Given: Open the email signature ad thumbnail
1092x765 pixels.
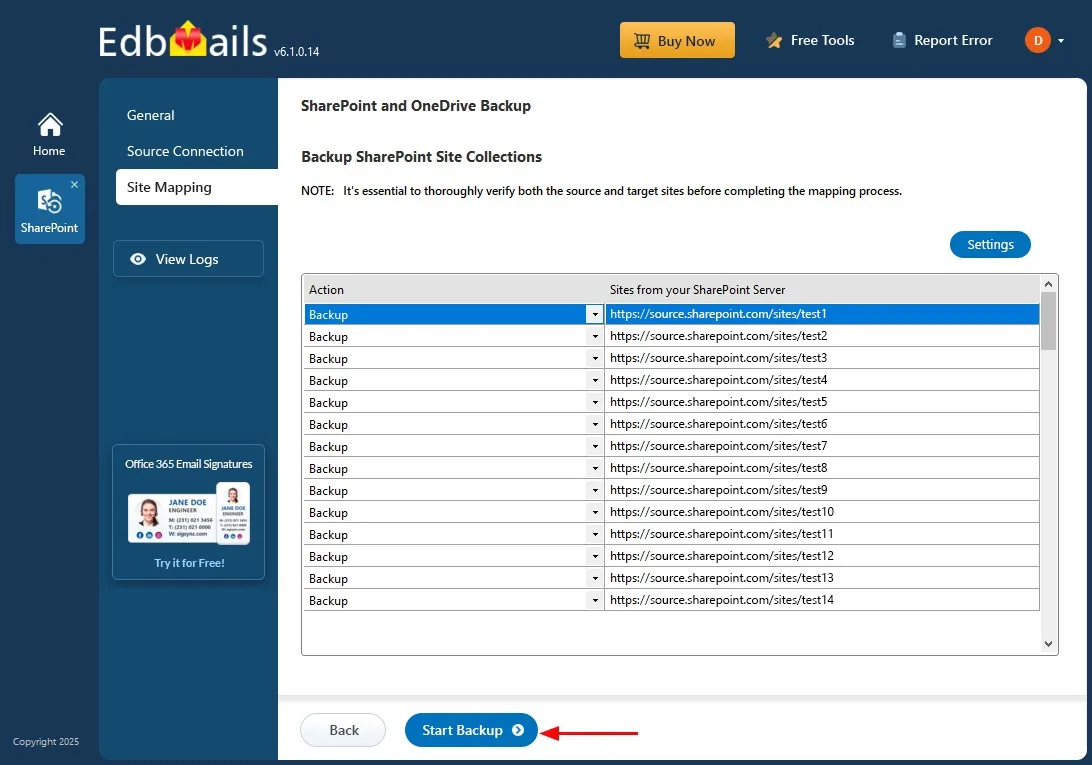Looking at the screenshot, I should (189, 513).
